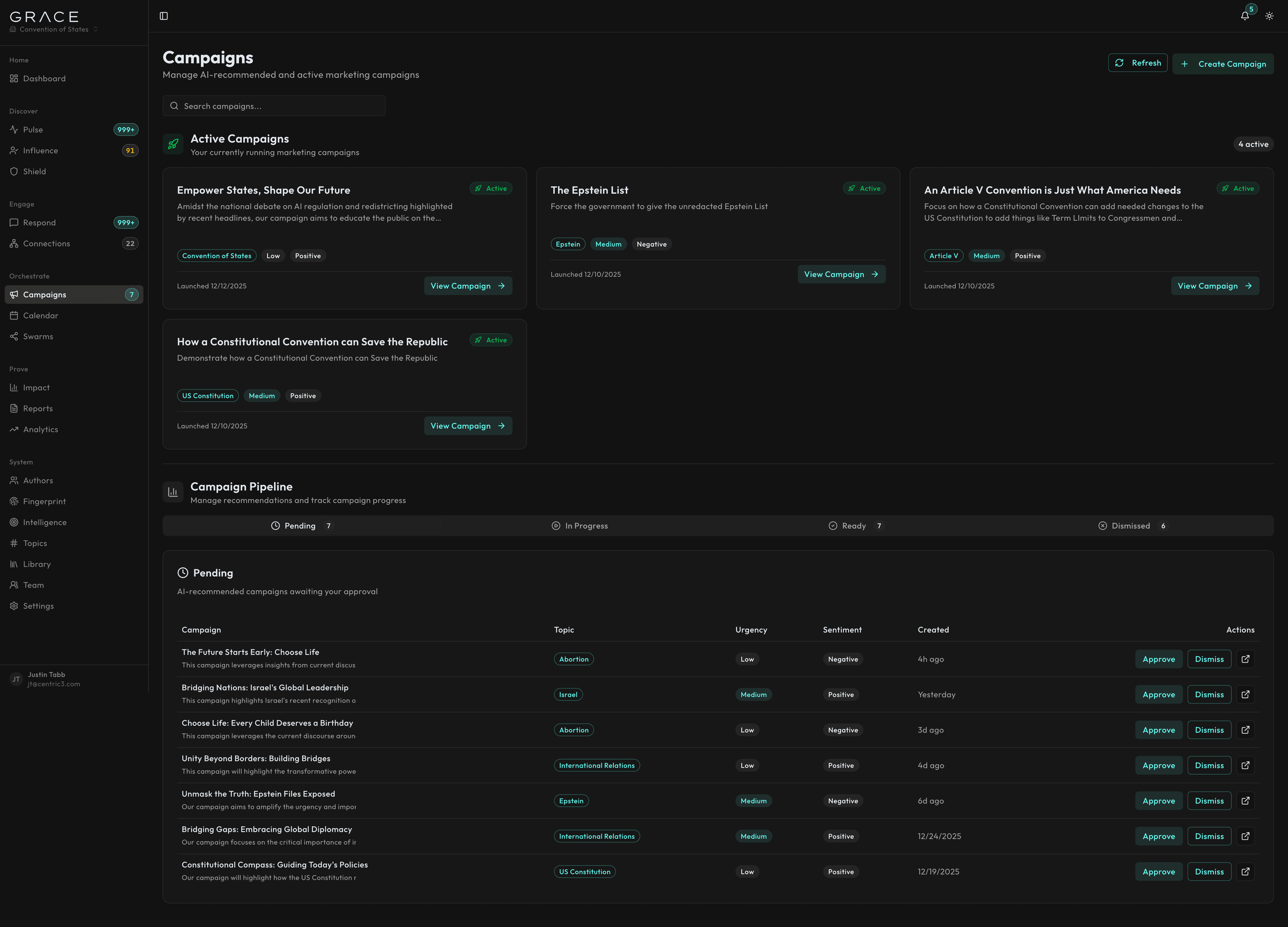
Task: Collapse the sidebar with the panel icon
Action: coord(164,15)
